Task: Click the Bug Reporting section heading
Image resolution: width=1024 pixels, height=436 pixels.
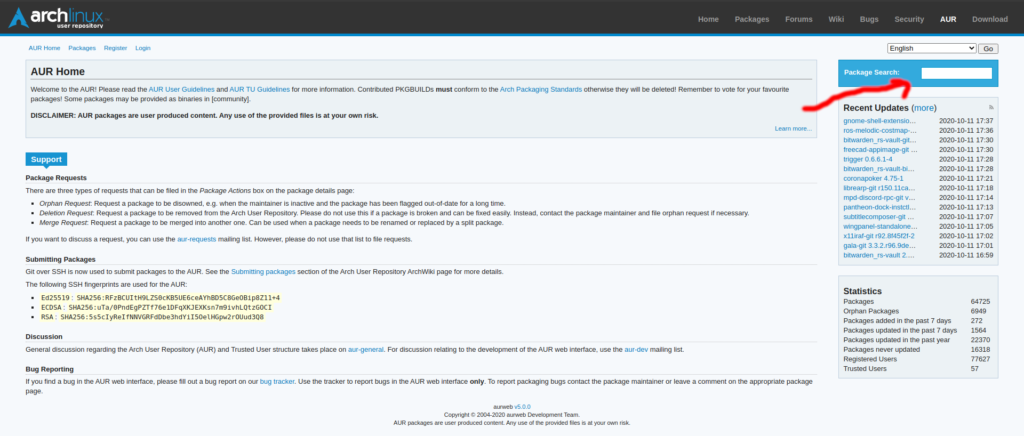Action: click(50, 369)
